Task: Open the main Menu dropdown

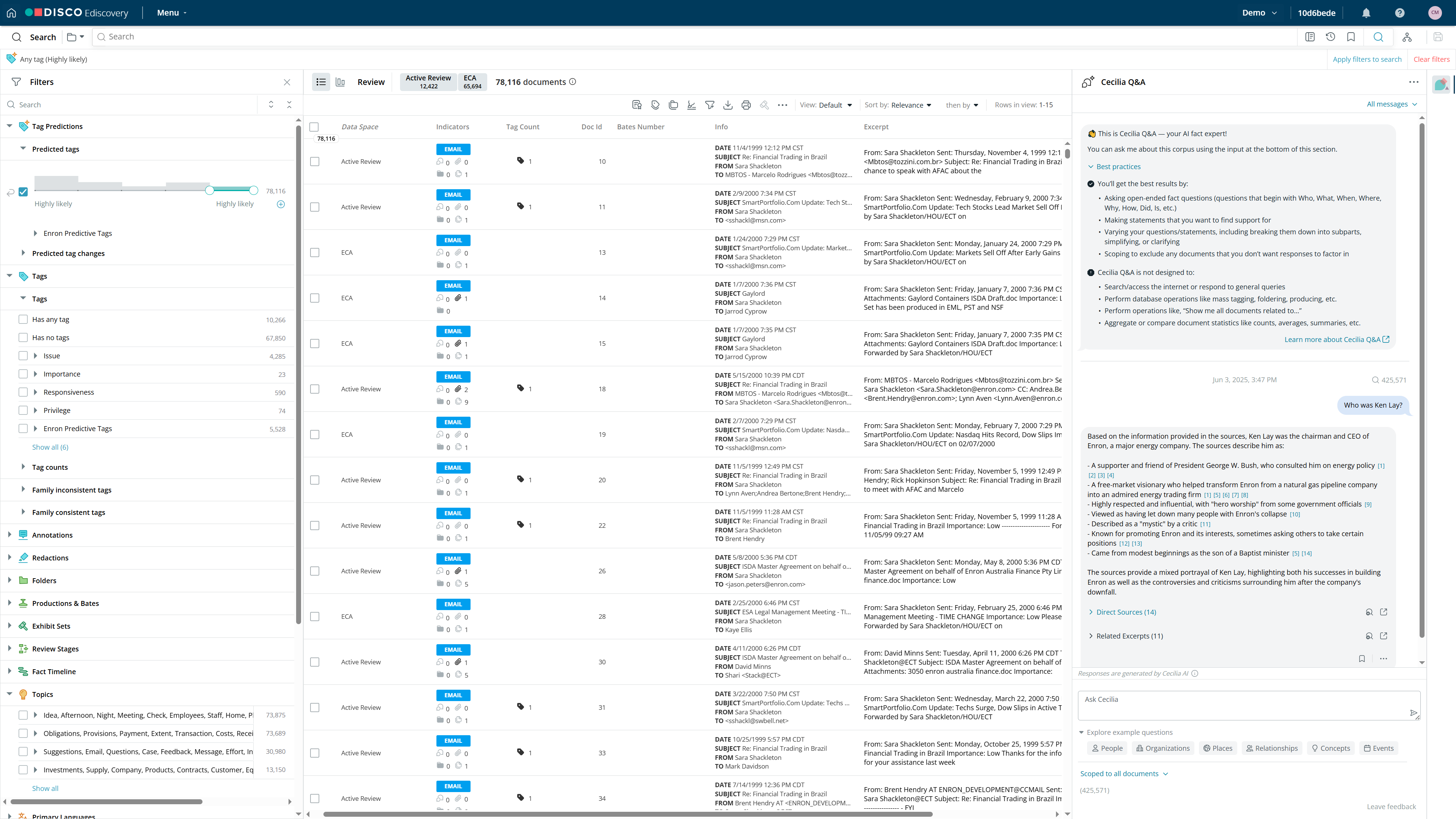Action: (171, 13)
